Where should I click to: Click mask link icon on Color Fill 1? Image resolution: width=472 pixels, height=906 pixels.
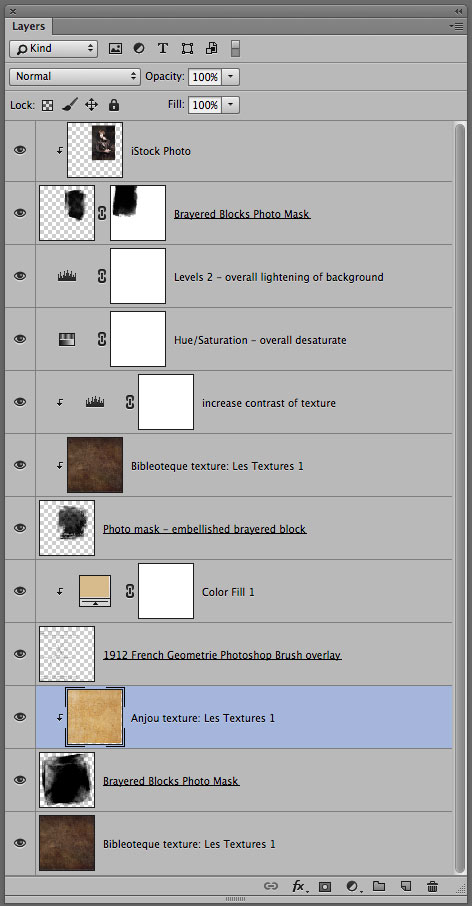130,591
